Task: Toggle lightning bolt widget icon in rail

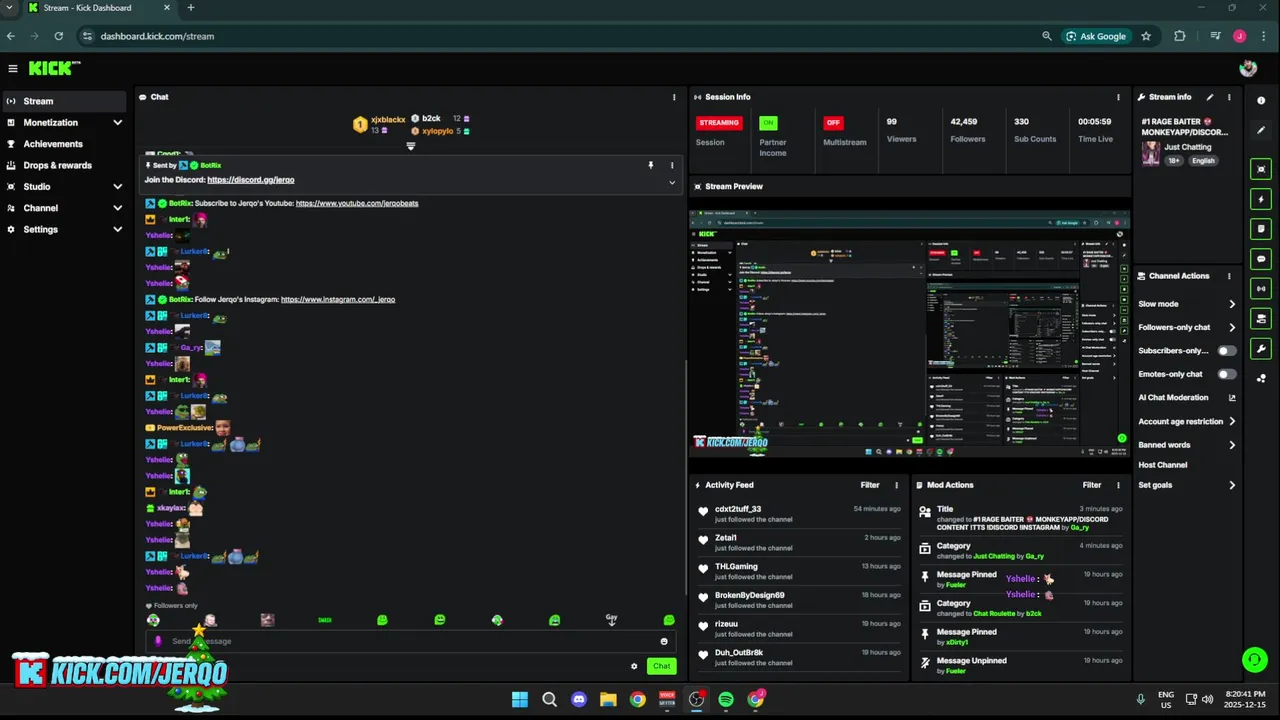Action: pos(1261,199)
